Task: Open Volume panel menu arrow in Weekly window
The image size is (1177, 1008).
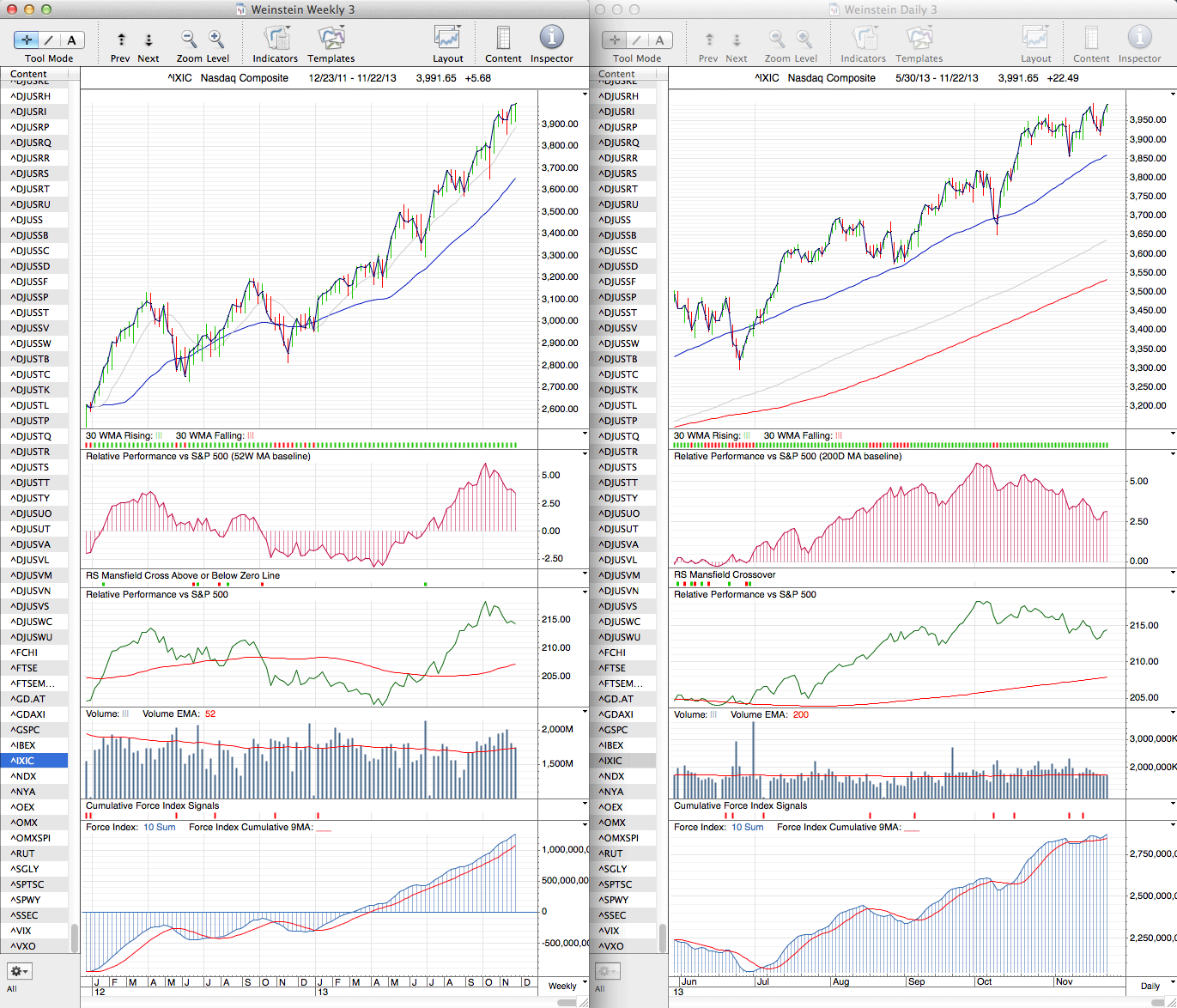Action: (x=585, y=712)
